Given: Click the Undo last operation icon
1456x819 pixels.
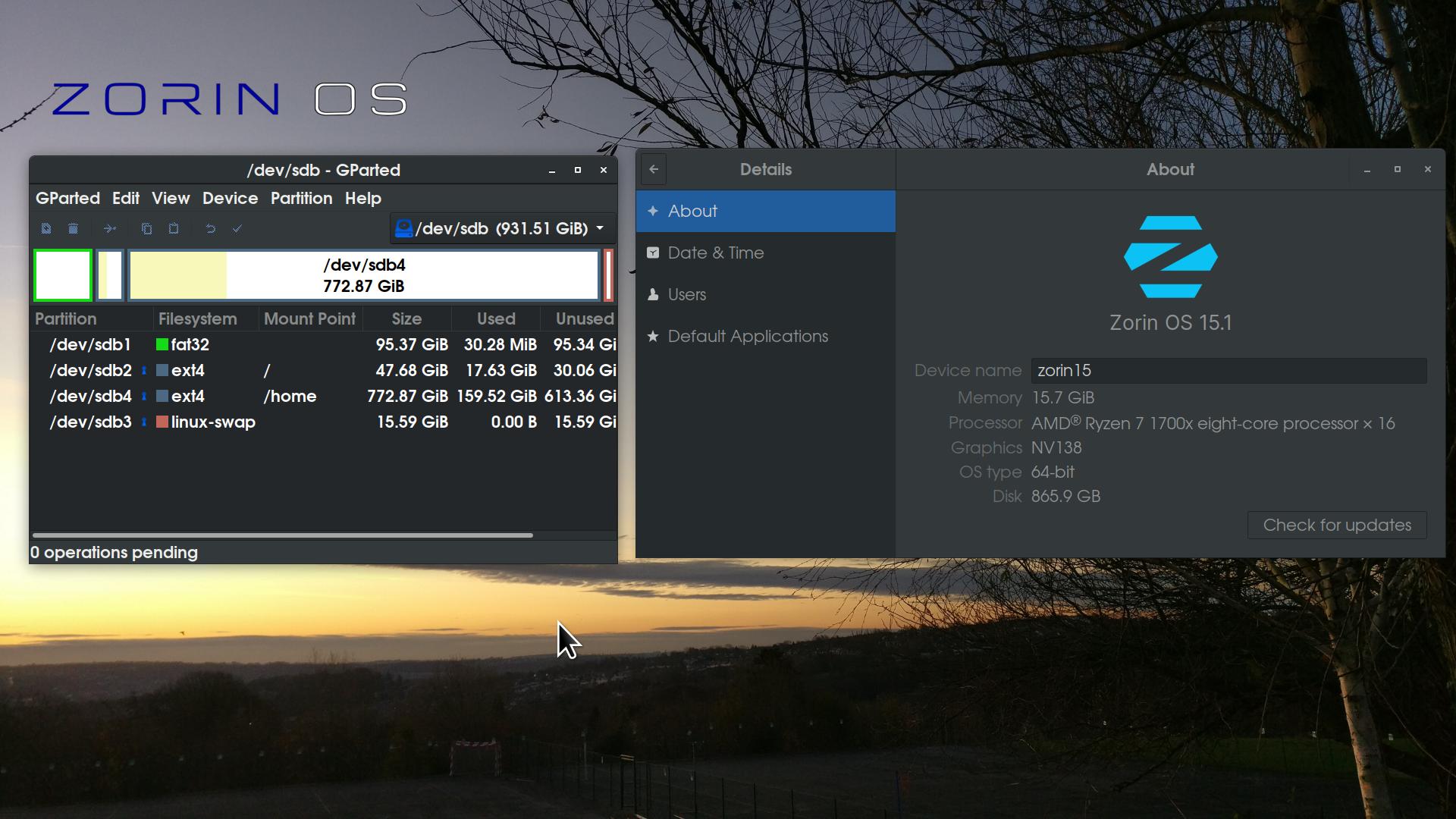Looking at the screenshot, I should click(211, 228).
